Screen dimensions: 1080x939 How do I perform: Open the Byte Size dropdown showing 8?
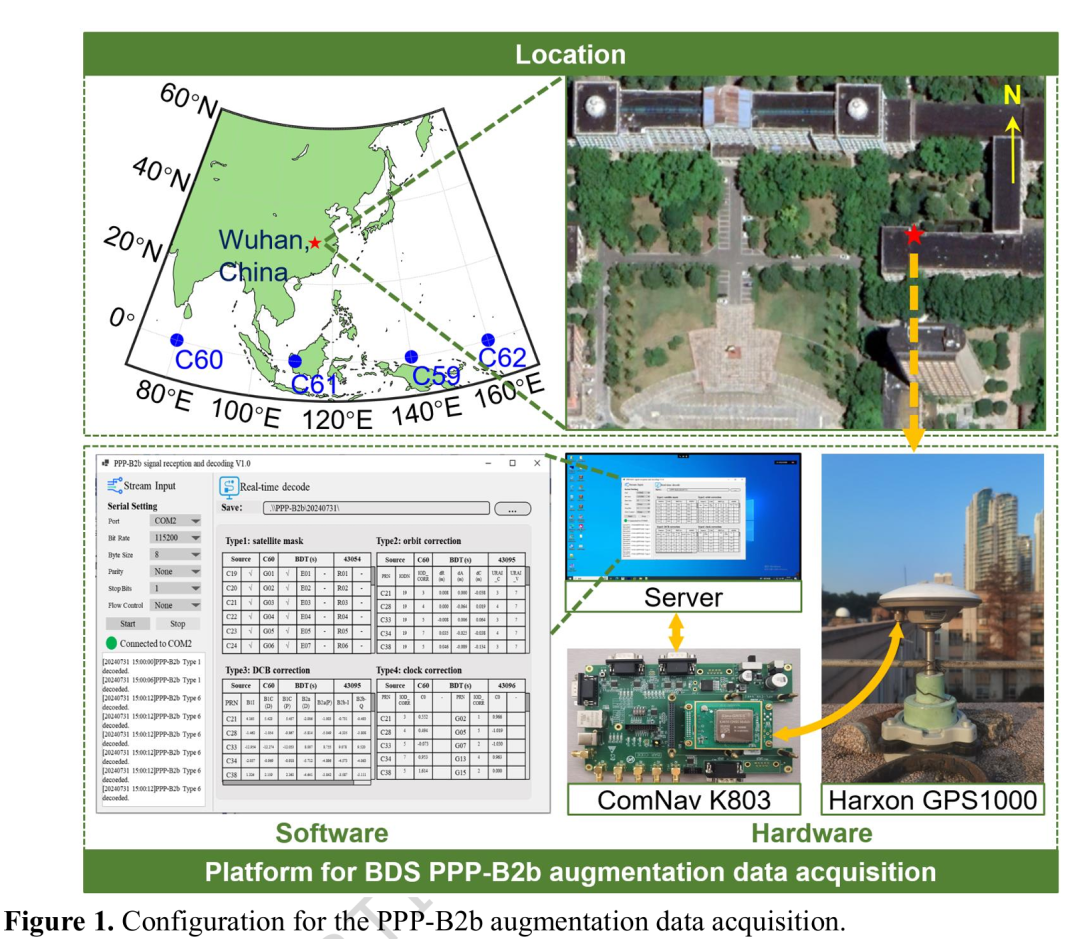(176, 555)
